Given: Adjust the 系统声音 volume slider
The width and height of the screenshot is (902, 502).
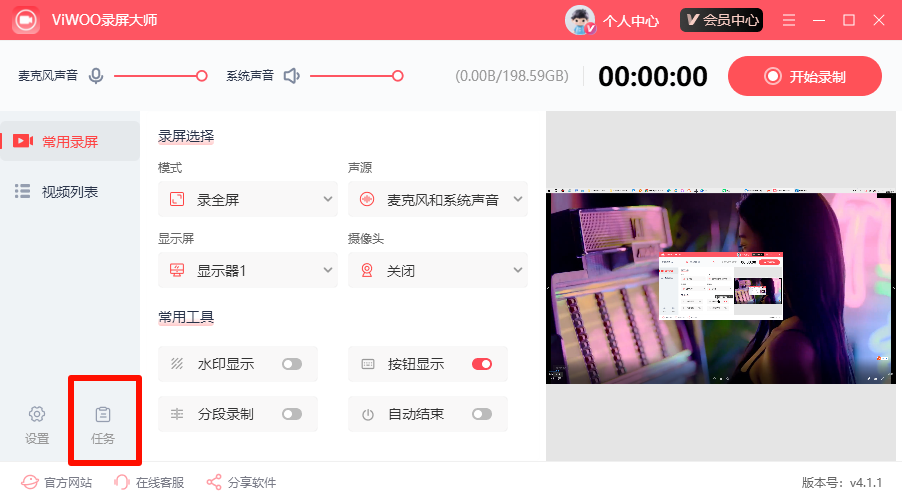Looking at the screenshot, I should click(x=357, y=76).
